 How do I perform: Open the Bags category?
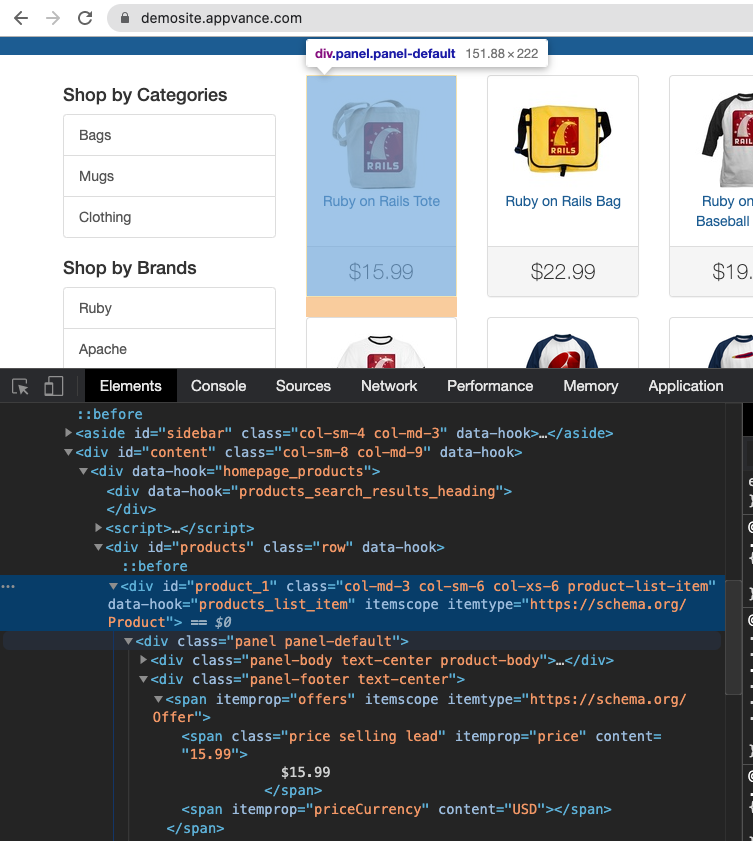tap(169, 135)
